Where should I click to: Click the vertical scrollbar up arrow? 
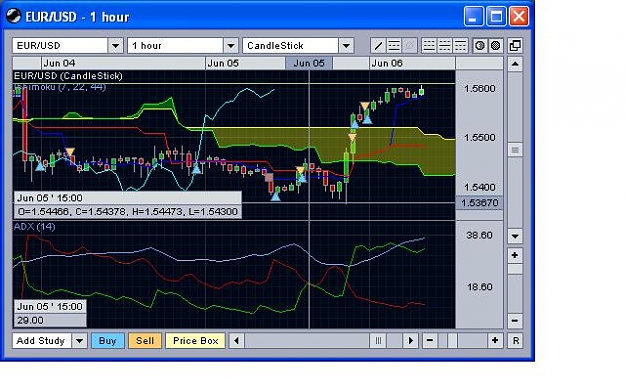point(515,64)
